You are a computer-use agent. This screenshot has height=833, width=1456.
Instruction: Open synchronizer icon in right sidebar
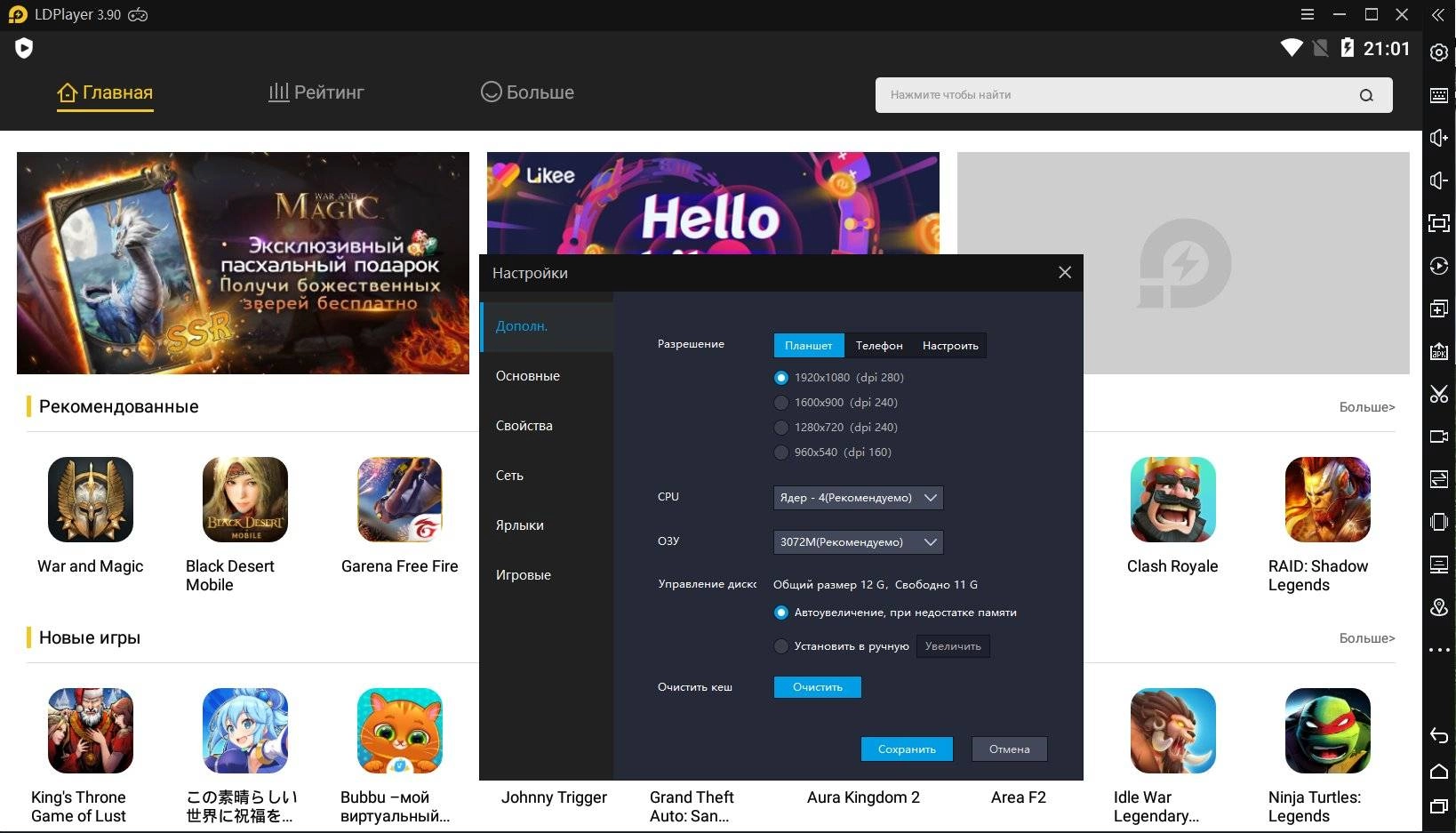1438,479
